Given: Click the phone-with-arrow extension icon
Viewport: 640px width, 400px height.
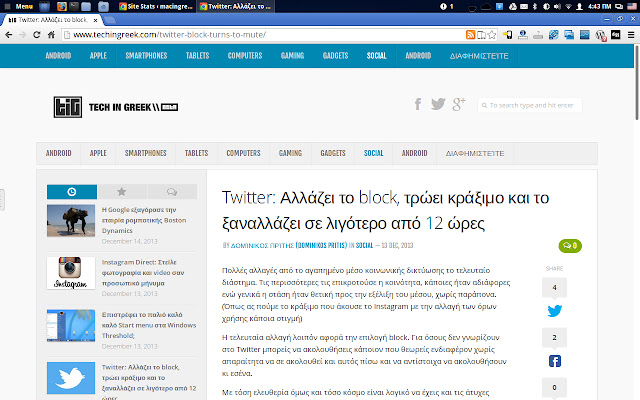Looking at the screenshot, I should (508, 35).
